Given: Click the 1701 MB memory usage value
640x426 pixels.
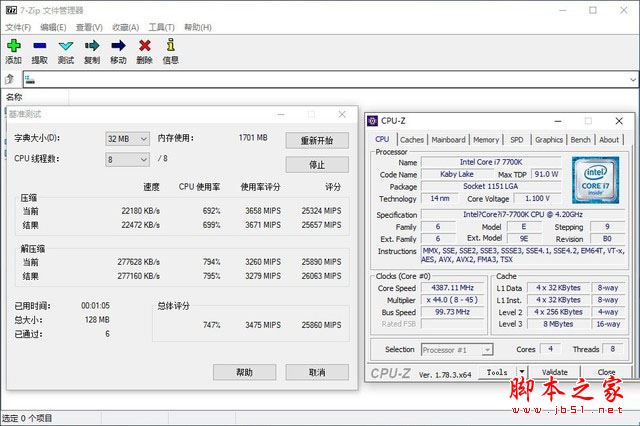Looking at the screenshot, I should (x=253, y=138).
